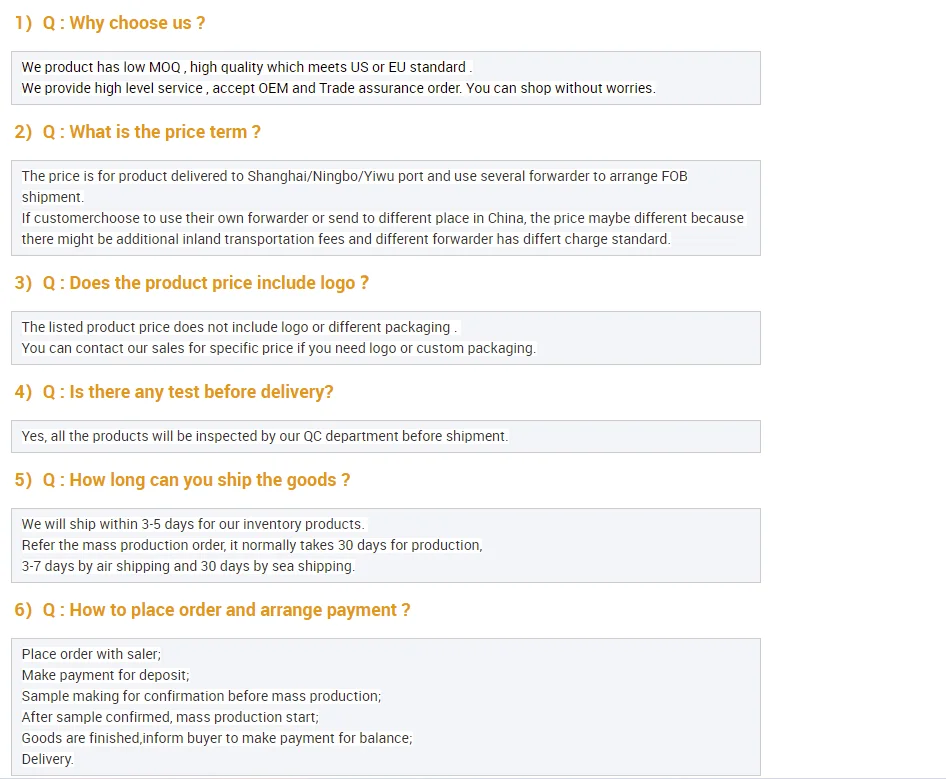Click the "Sample making for confirmation" step

(x=201, y=696)
